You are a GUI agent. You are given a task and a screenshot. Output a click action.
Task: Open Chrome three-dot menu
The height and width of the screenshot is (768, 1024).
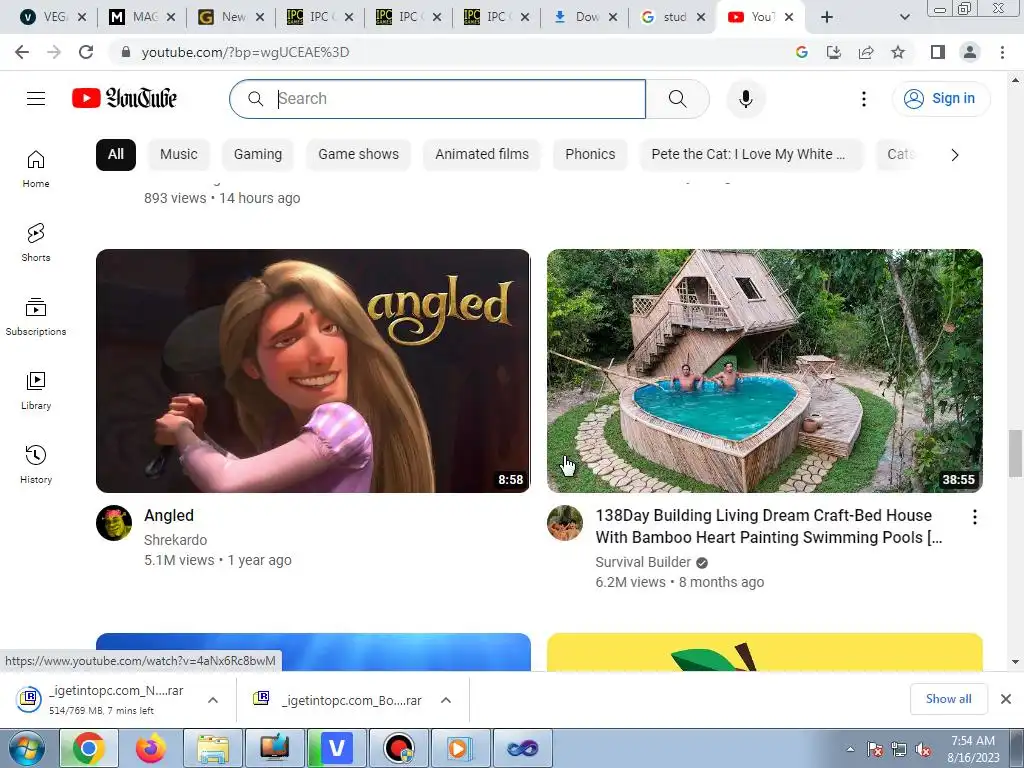coord(1002,52)
